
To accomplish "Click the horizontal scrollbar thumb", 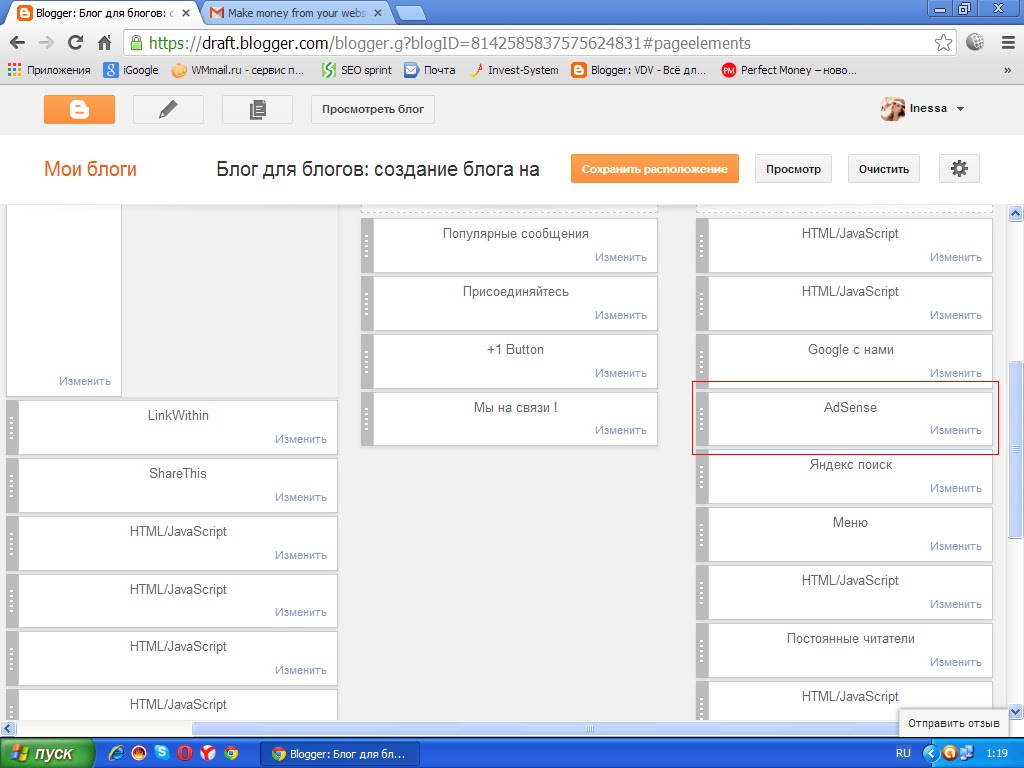I will coord(589,728).
